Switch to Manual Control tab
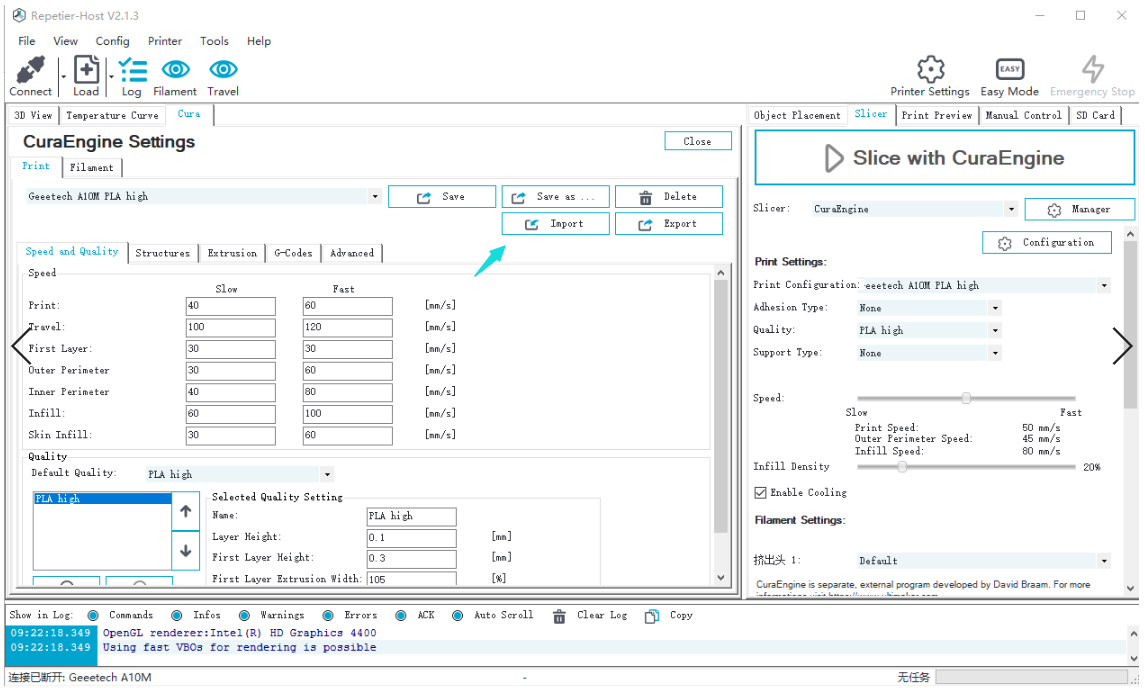Viewport: 1145px width, 688px height. [x=1023, y=115]
